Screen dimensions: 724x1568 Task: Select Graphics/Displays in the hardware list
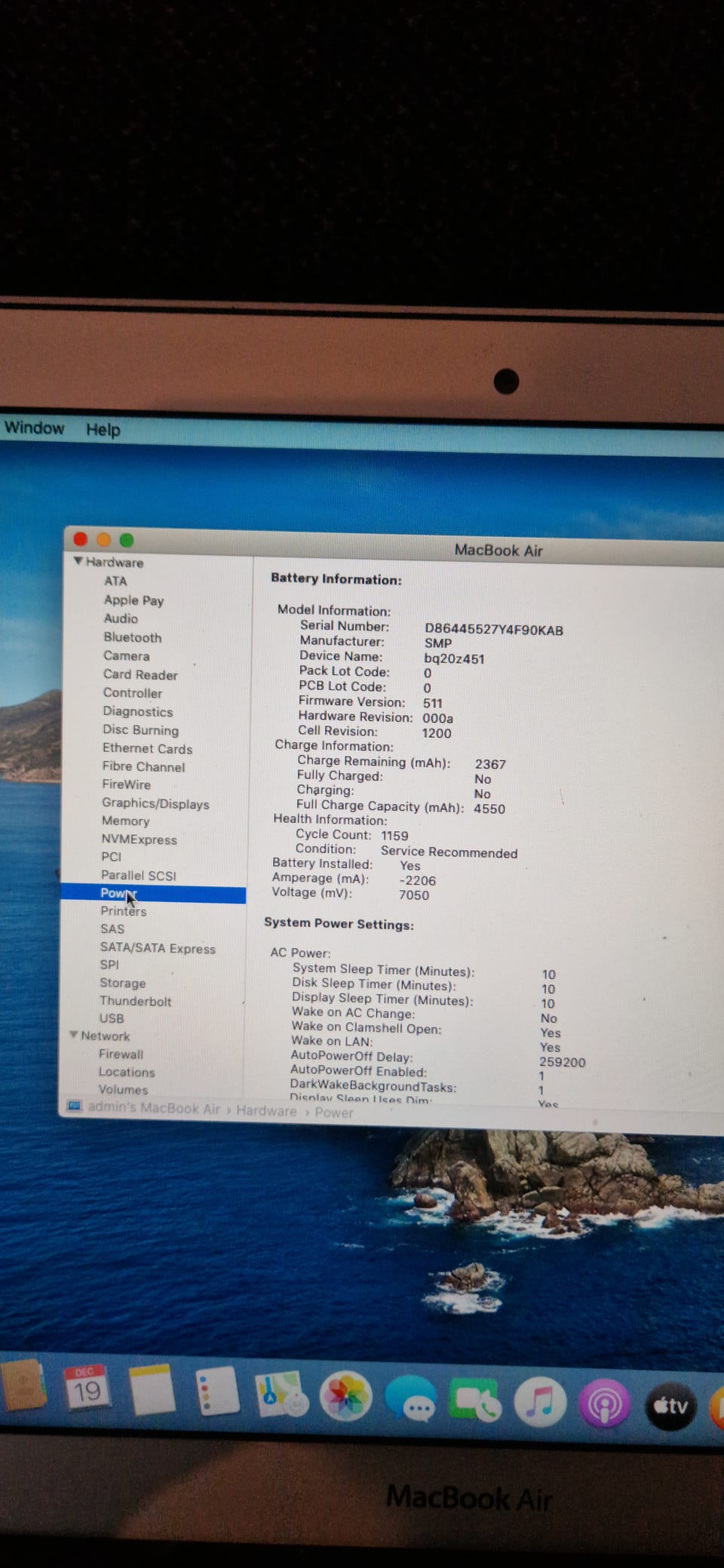pyautogui.click(x=155, y=804)
